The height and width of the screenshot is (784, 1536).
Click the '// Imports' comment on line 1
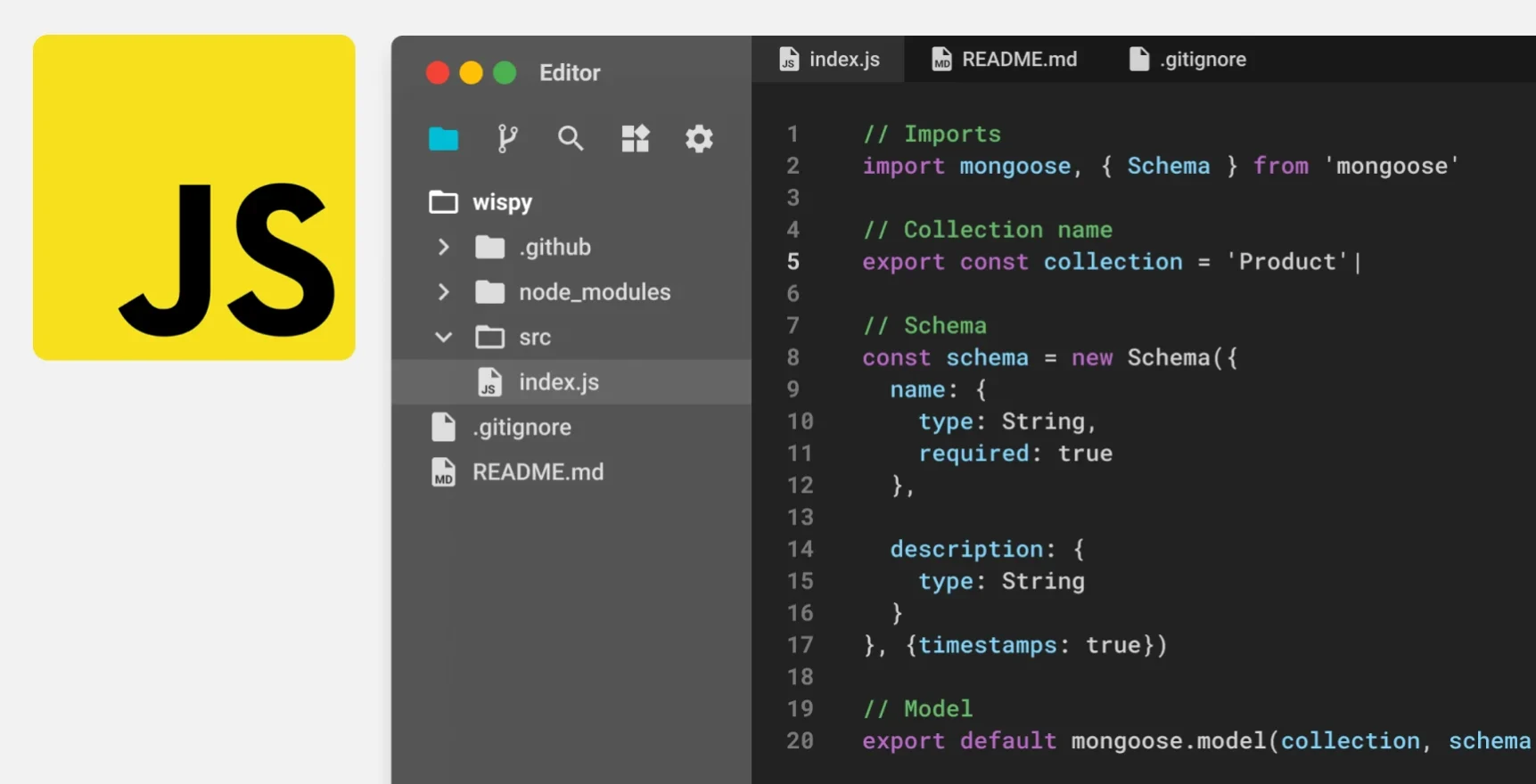point(932,134)
